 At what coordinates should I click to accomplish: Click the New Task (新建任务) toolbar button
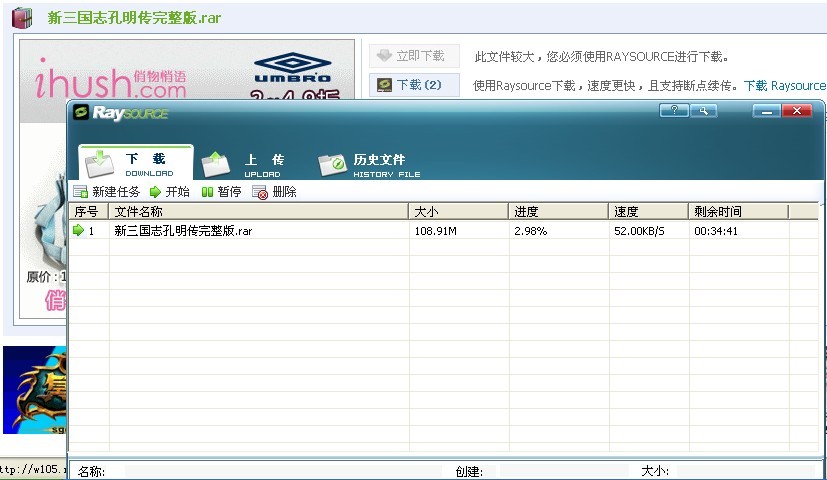(107, 192)
